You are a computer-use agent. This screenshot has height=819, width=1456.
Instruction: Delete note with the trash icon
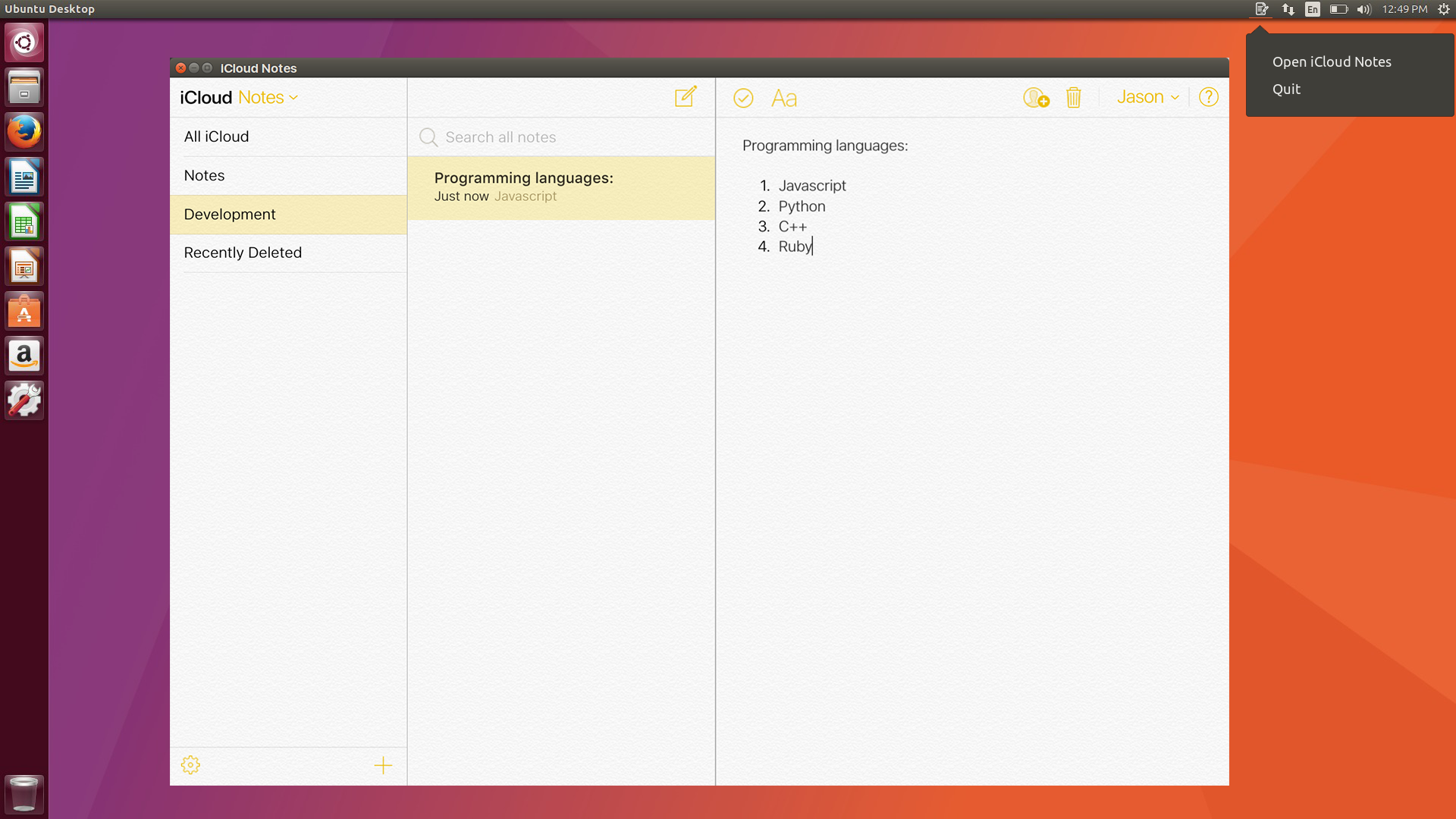1073,98
